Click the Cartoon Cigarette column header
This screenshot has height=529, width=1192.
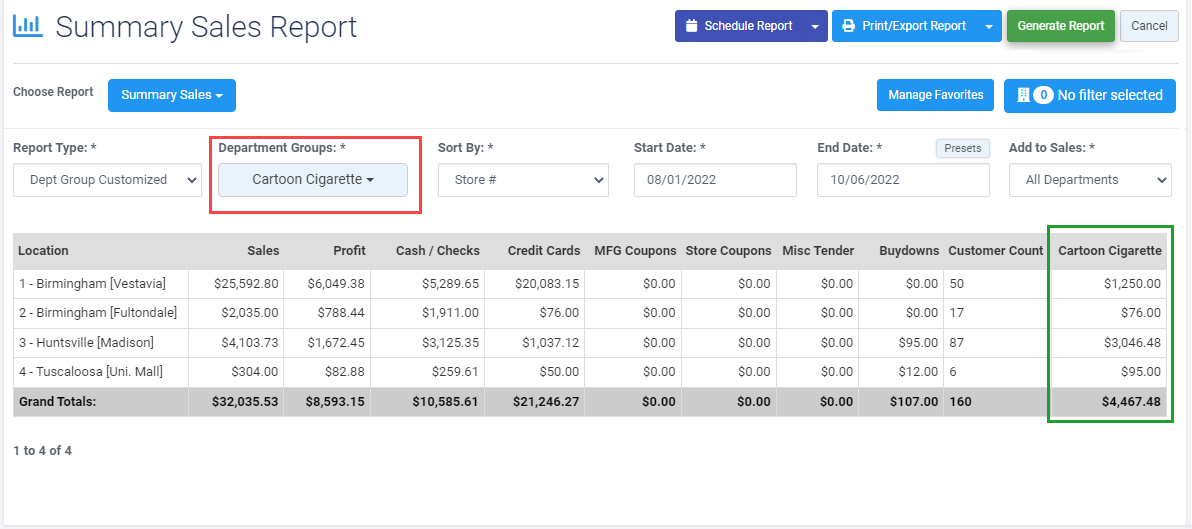[1111, 251]
